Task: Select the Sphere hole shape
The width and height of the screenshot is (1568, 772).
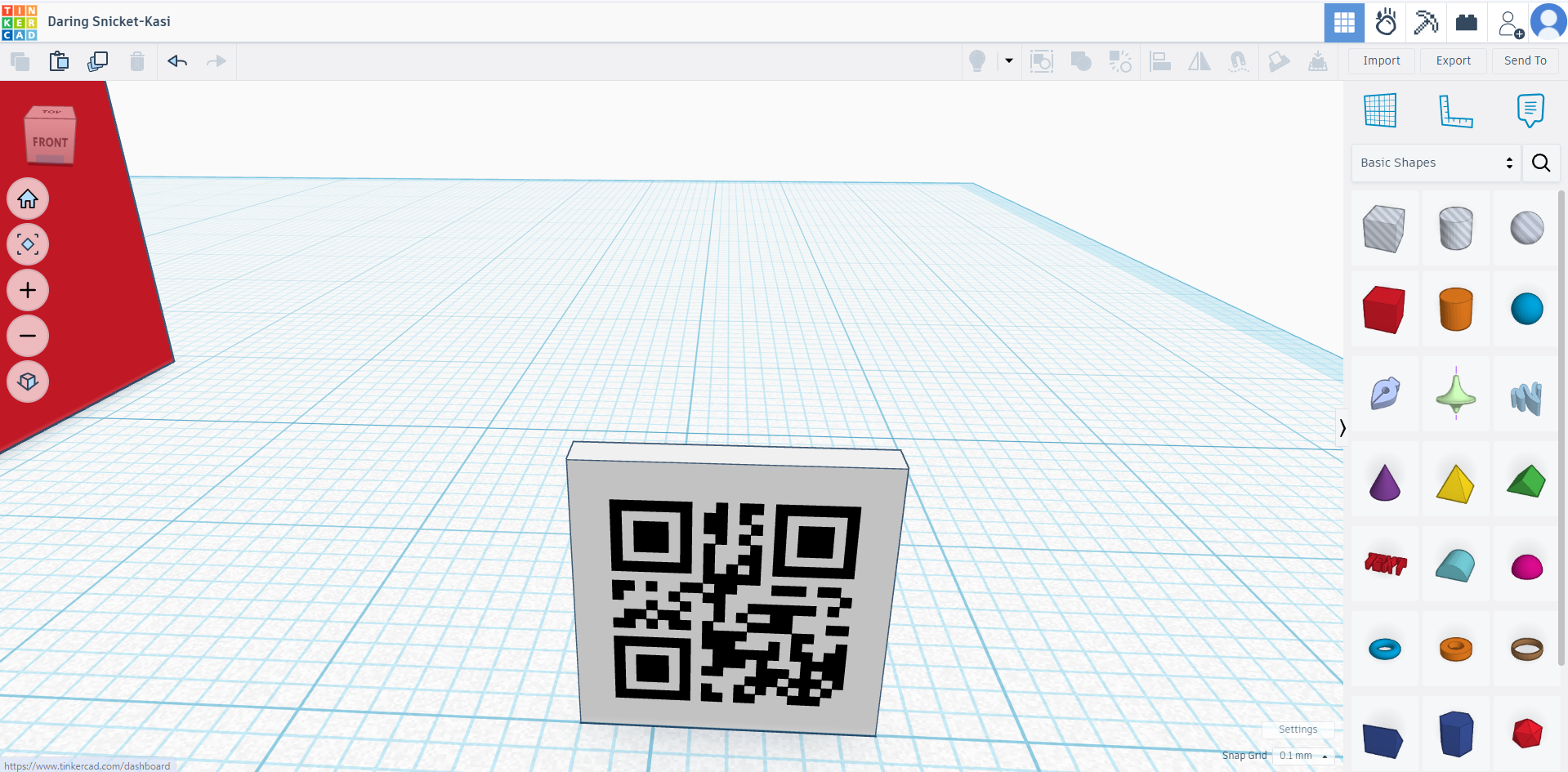Action: click(1526, 228)
